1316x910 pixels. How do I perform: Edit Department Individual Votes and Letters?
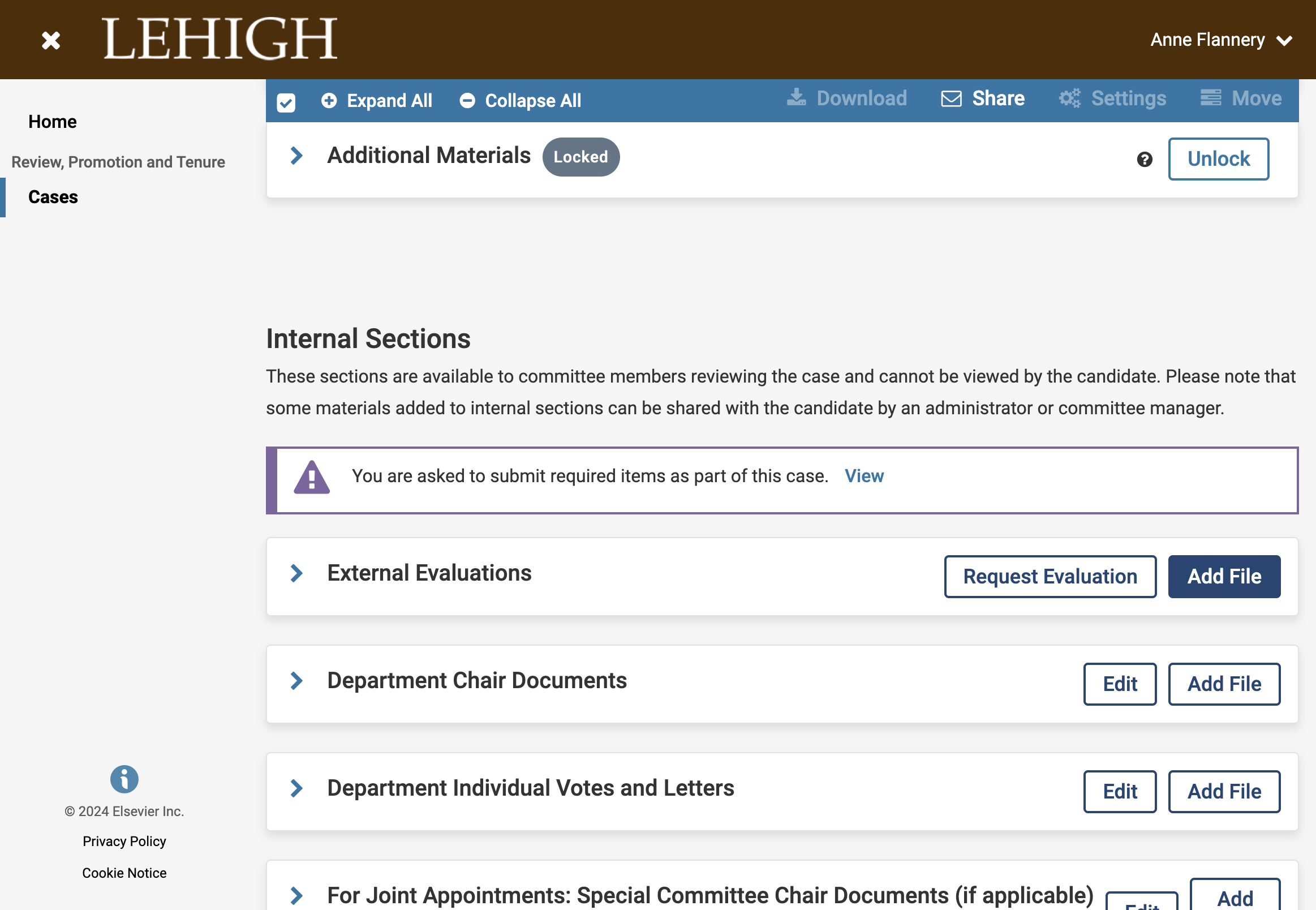1120,792
